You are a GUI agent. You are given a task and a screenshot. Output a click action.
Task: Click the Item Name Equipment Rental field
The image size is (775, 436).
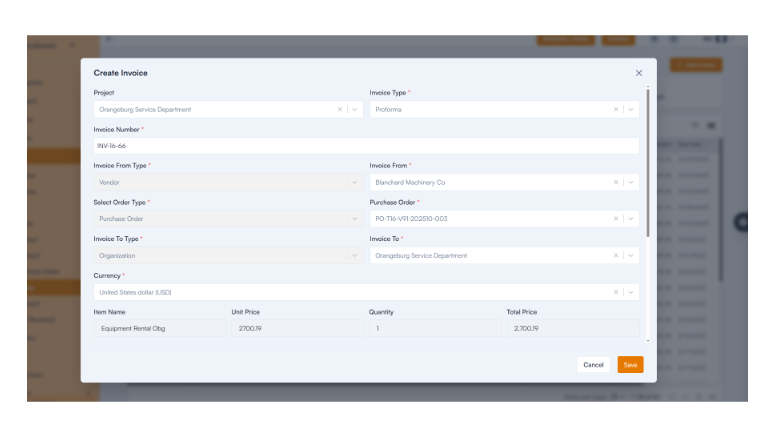tap(160, 328)
